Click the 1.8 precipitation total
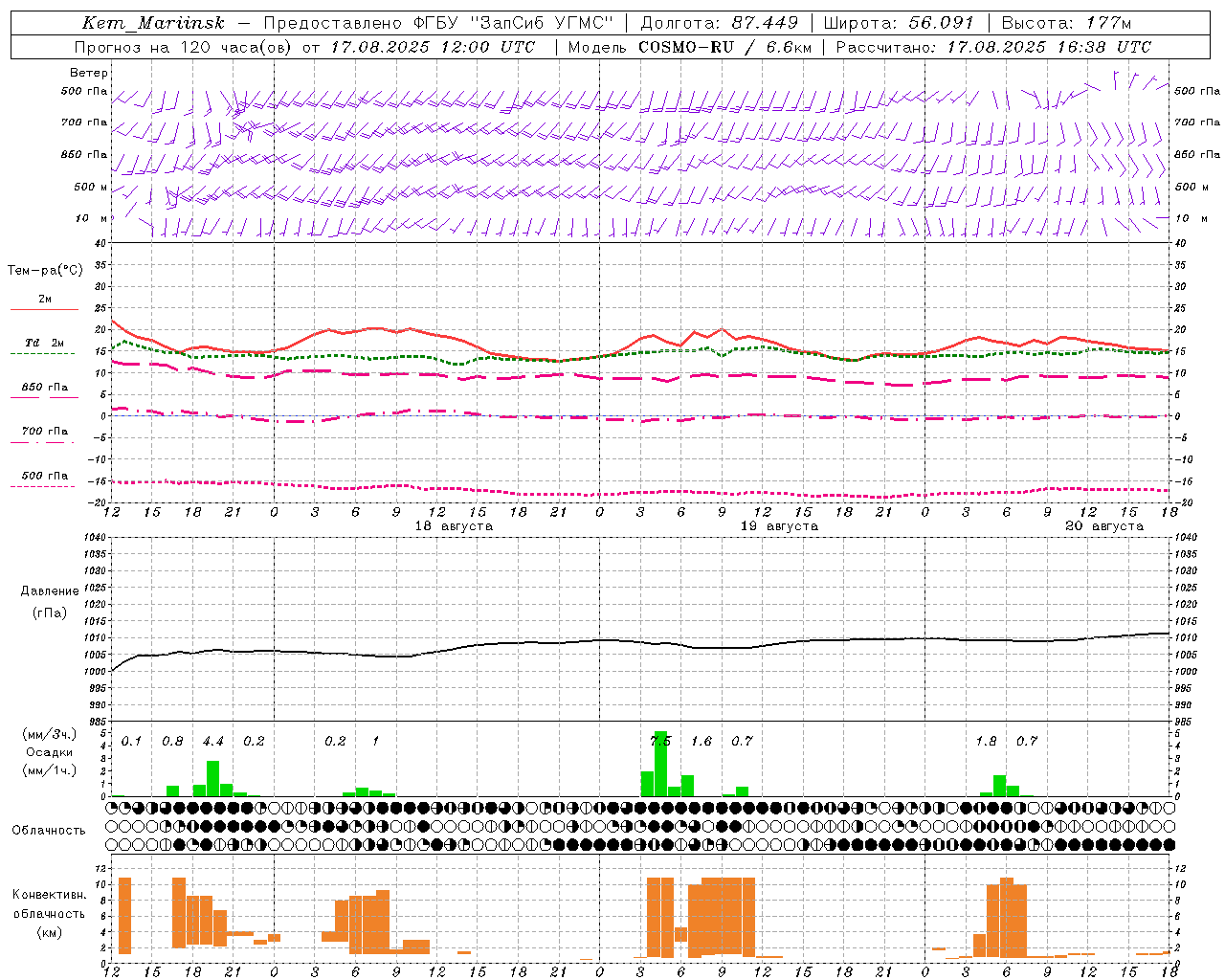This screenshot has width=1225, height=980. (986, 741)
